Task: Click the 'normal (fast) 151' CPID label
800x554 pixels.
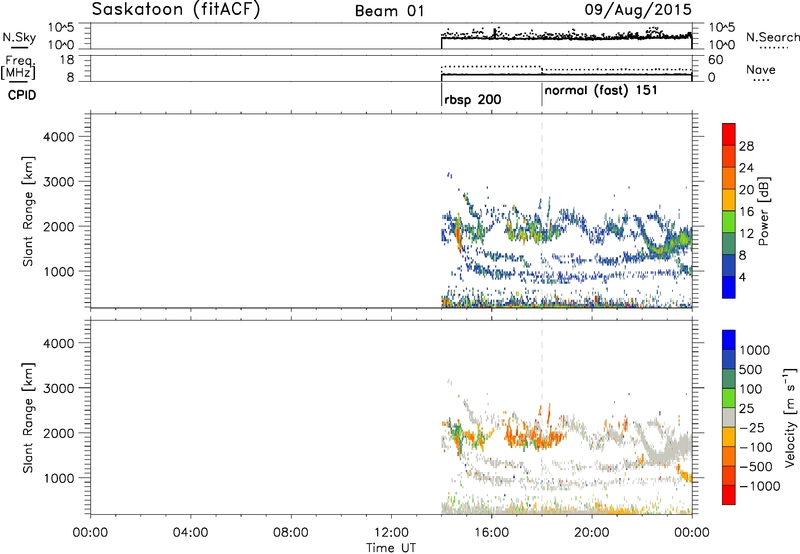Action: click(601, 91)
